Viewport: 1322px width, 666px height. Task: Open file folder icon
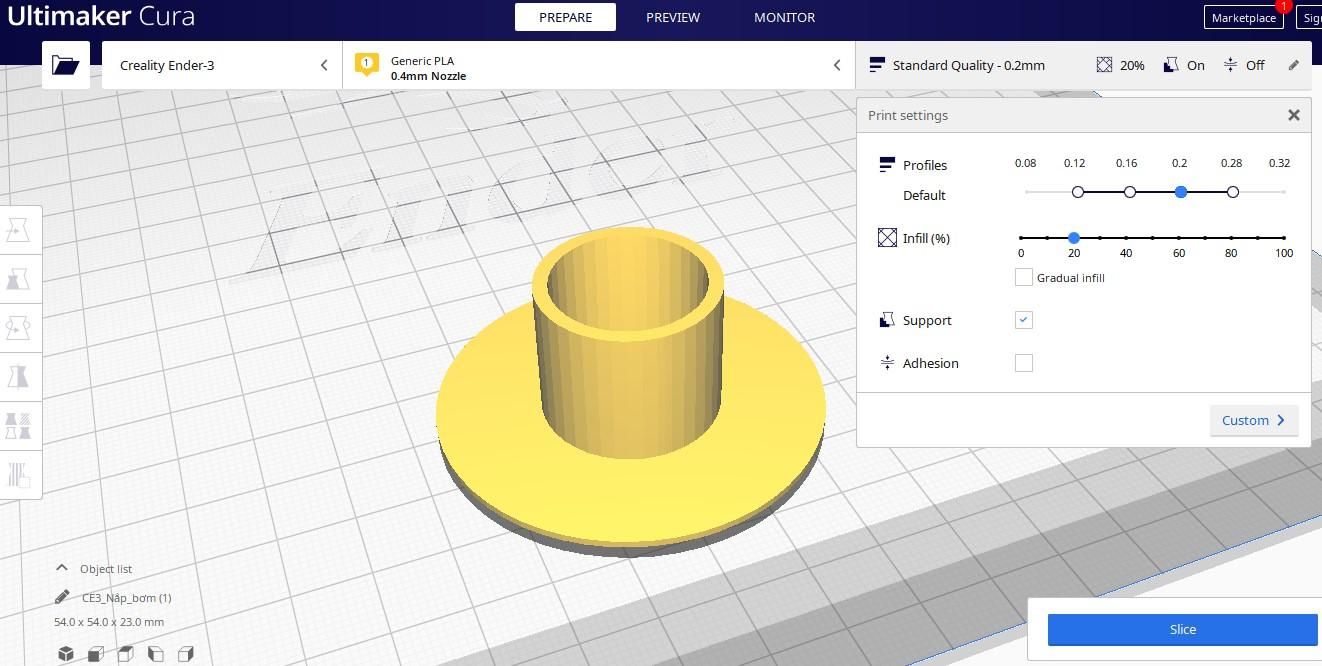66,65
